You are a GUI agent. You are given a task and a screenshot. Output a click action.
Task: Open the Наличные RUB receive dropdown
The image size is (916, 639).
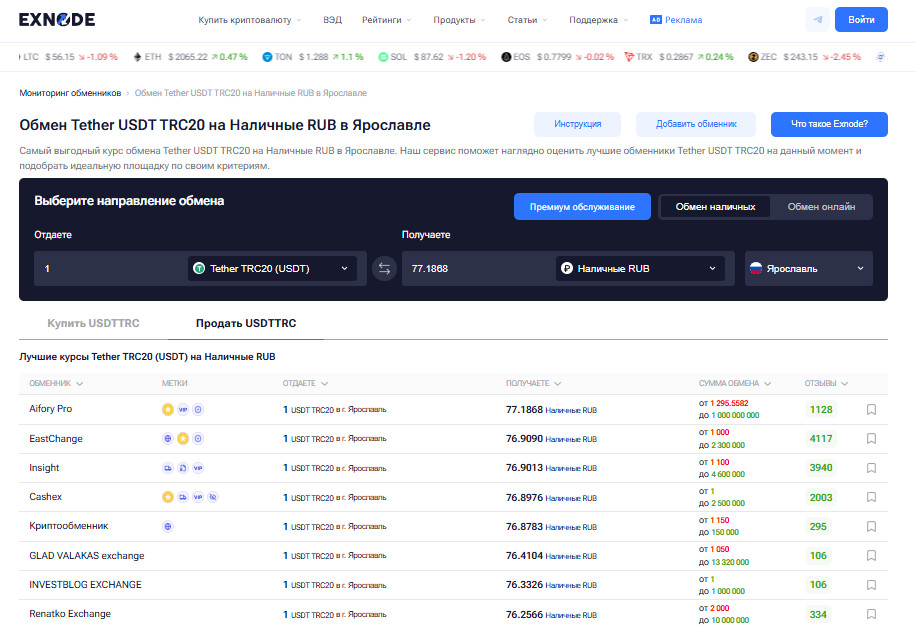pos(639,269)
